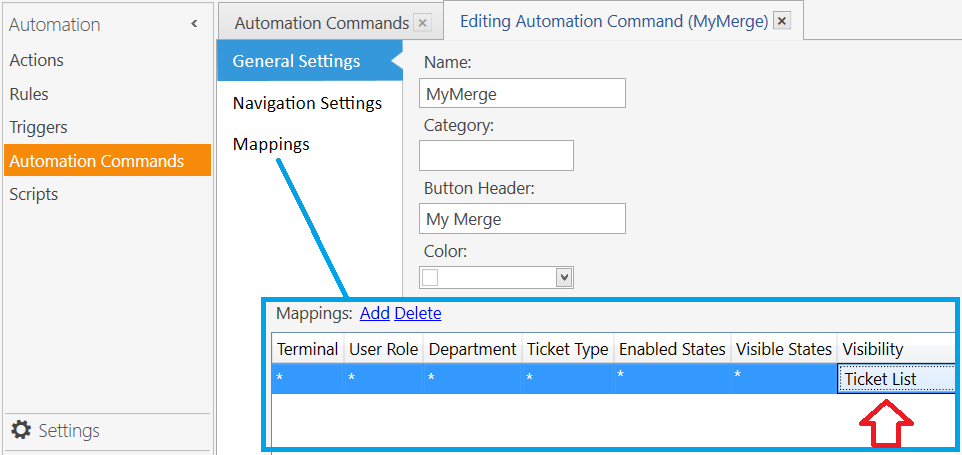Image resolution: width=962 pixels, height=455 pixels.
Task: Click the Settings gear icon
Action: click(21, 430)
